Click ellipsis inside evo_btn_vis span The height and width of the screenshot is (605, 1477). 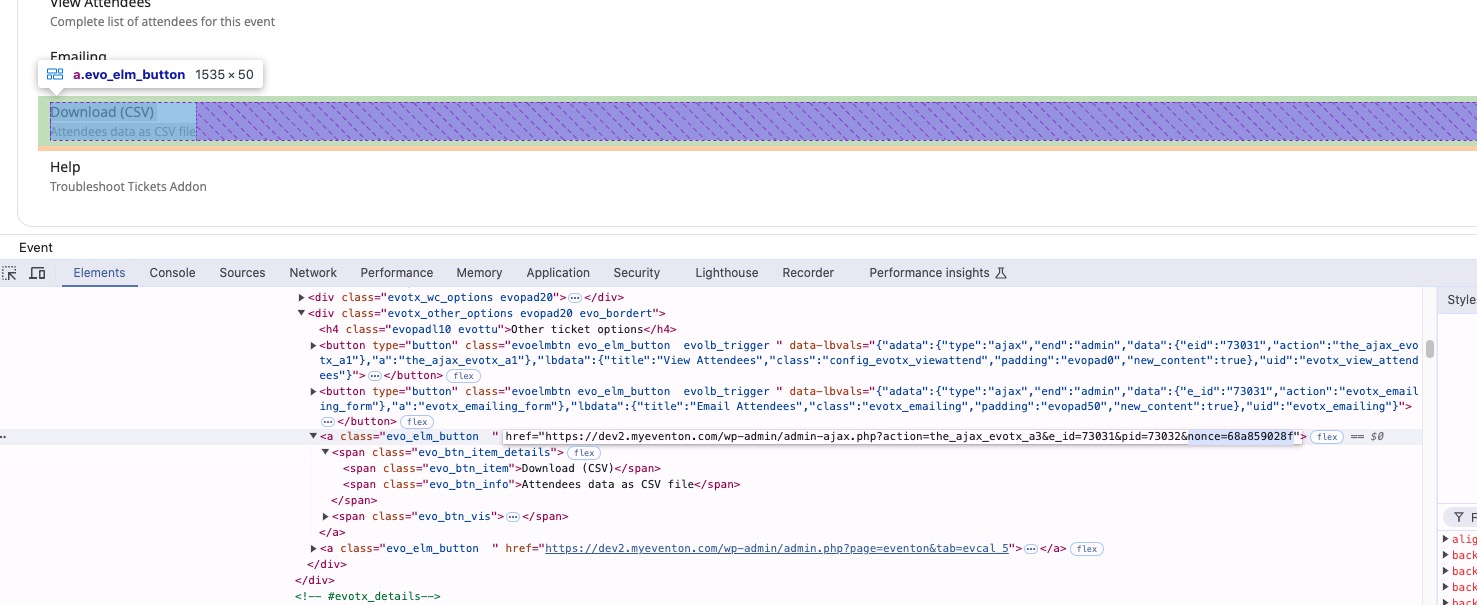tap(512, 517)
